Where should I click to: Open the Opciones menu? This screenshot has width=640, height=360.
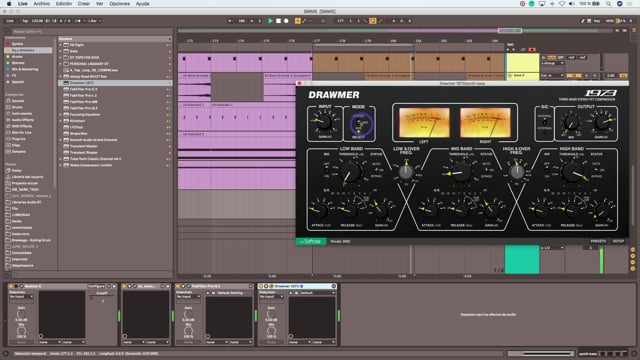(x=119, y=4)
